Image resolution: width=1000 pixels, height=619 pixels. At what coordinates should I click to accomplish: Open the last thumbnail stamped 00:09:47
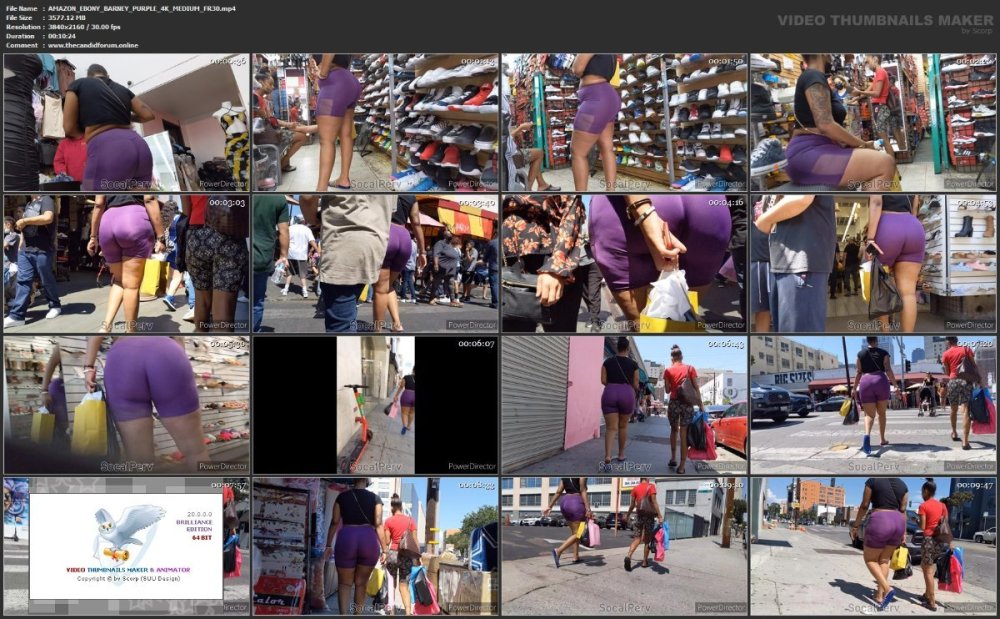873,546
